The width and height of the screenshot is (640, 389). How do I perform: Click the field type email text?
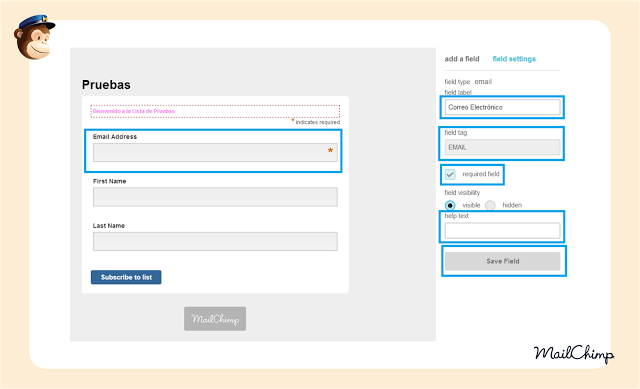pyautogui.click(x=468, y=82)
